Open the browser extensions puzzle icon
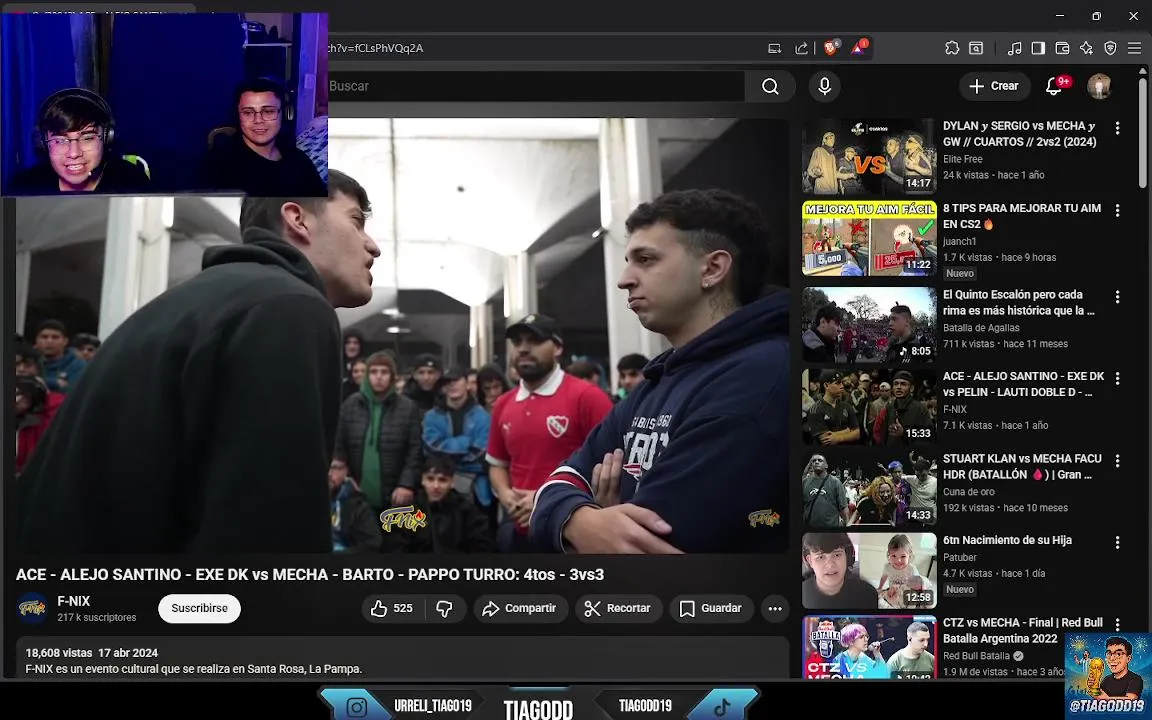Screen dimensions: 1152x720 tap(952, 48)
